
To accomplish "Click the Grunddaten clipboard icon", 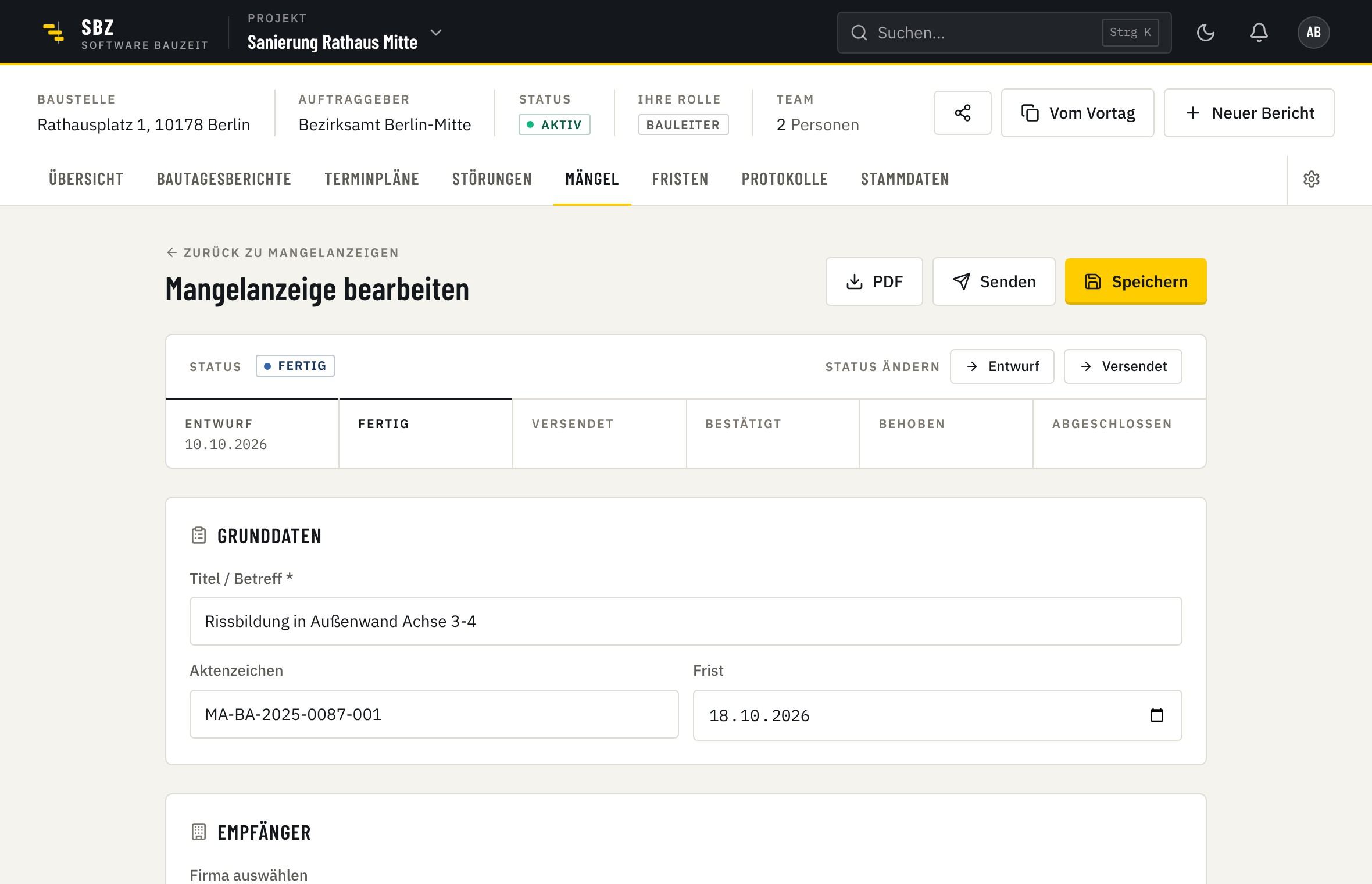I will tap(199, 535).
